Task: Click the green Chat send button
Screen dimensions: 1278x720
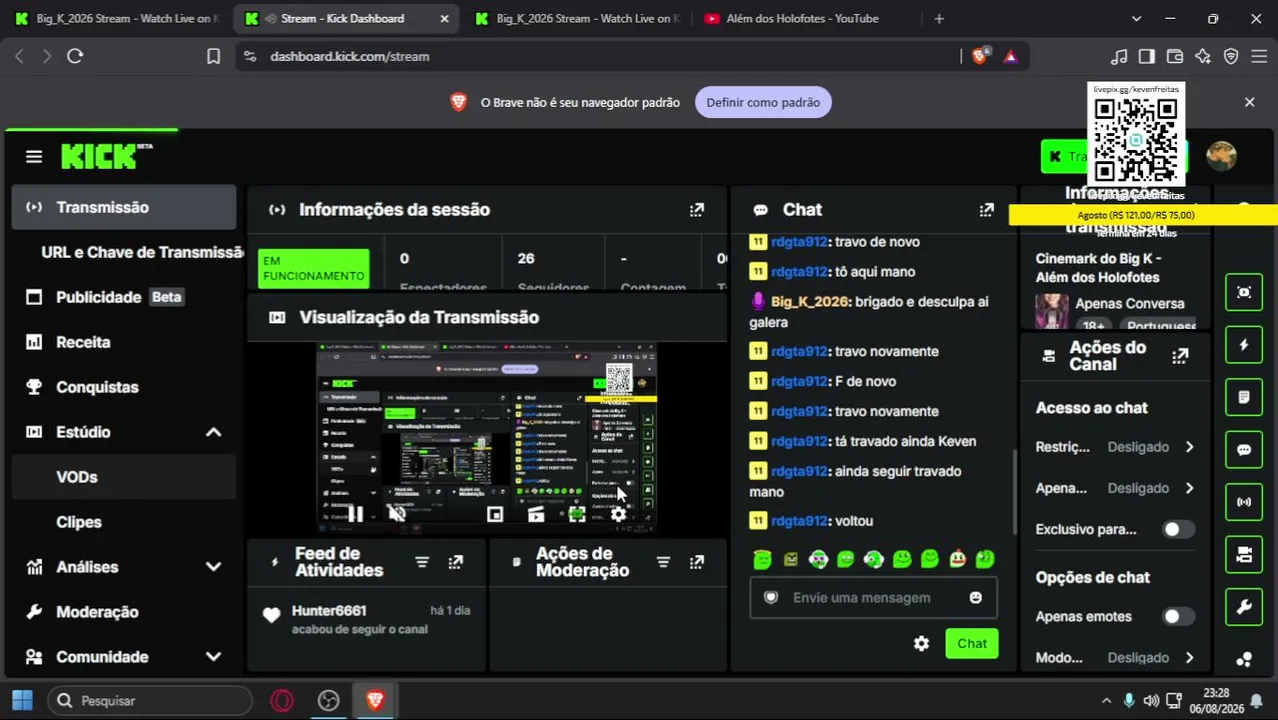Action: tap(971, 644)
